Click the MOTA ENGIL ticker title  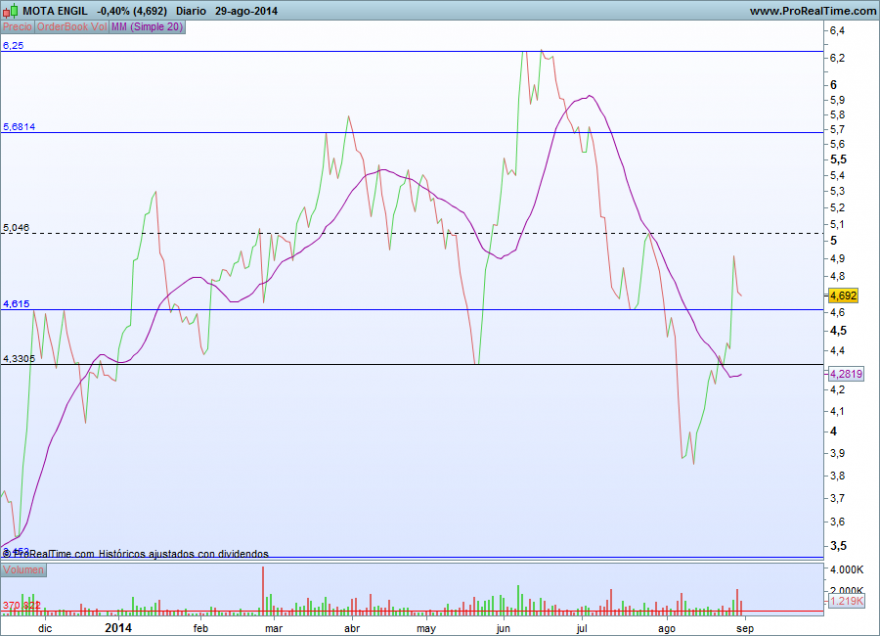[55, 11]
